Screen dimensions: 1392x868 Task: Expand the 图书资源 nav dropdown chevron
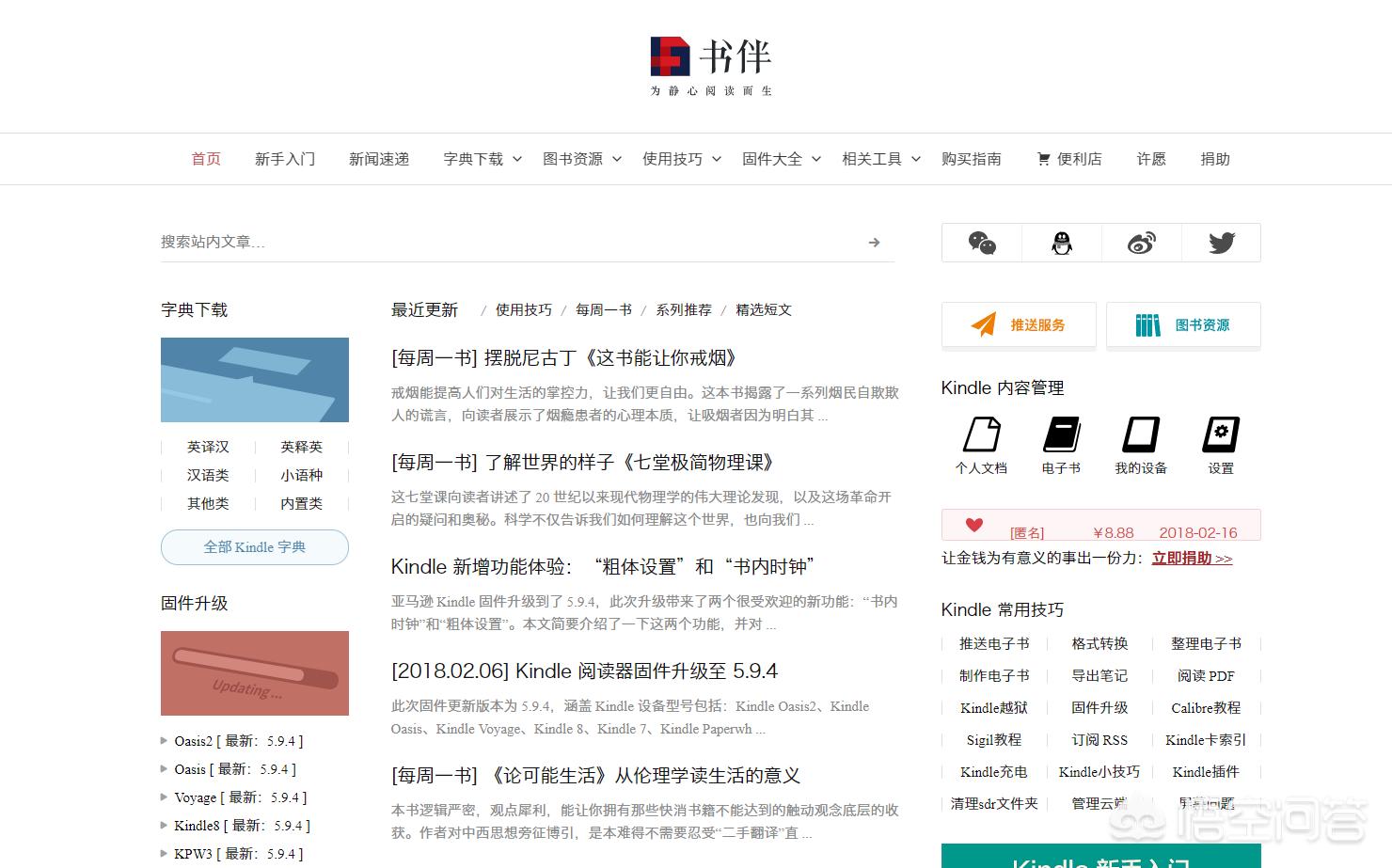[x=617, y=160]
